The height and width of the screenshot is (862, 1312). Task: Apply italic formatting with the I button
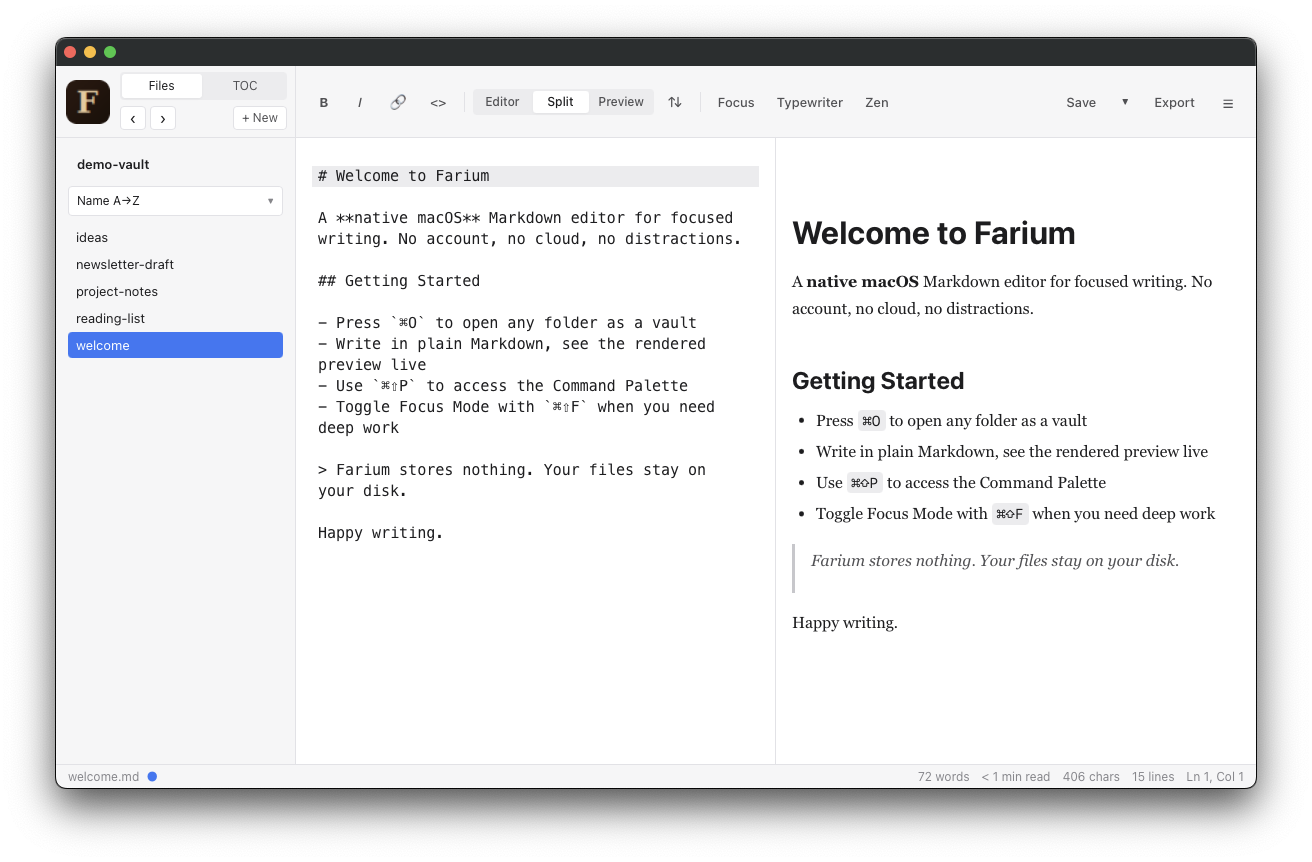[360, 102]
